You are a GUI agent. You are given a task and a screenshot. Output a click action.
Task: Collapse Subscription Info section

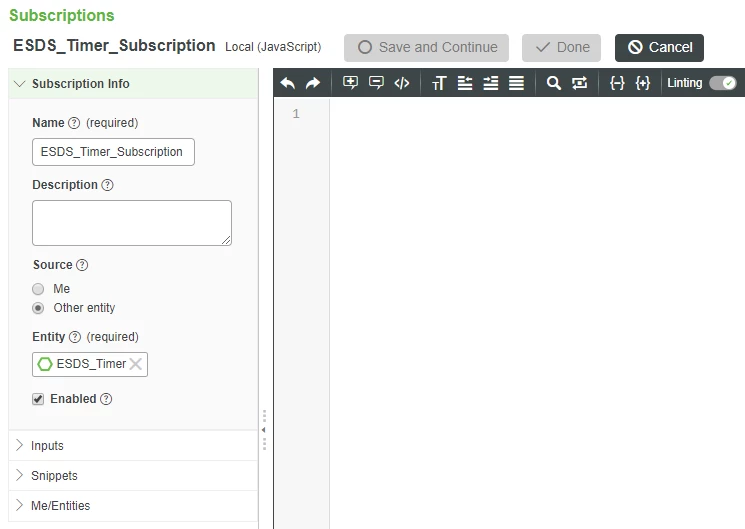point(134,84)
